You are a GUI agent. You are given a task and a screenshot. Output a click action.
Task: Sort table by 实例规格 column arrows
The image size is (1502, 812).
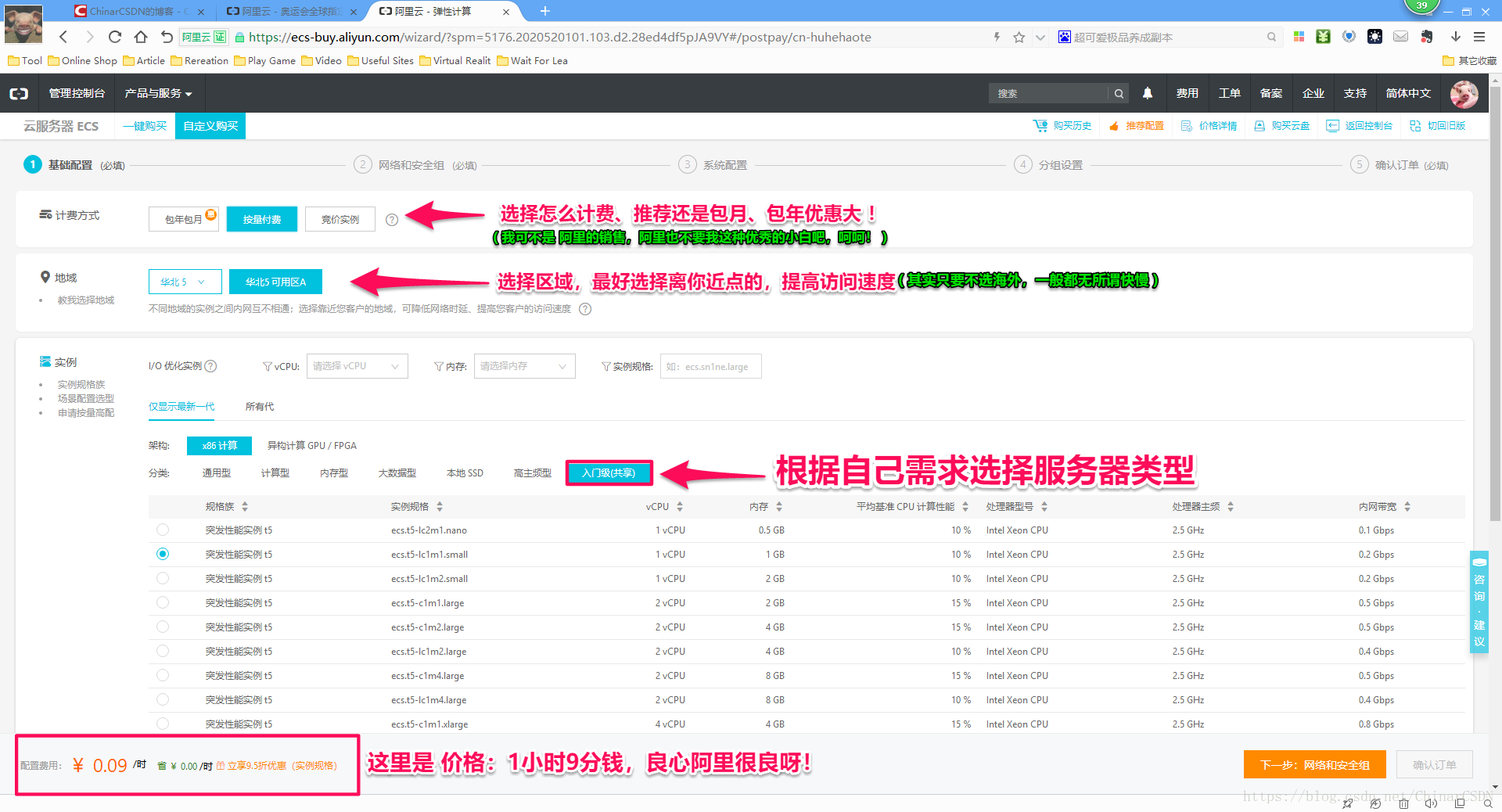click(440, 507)
